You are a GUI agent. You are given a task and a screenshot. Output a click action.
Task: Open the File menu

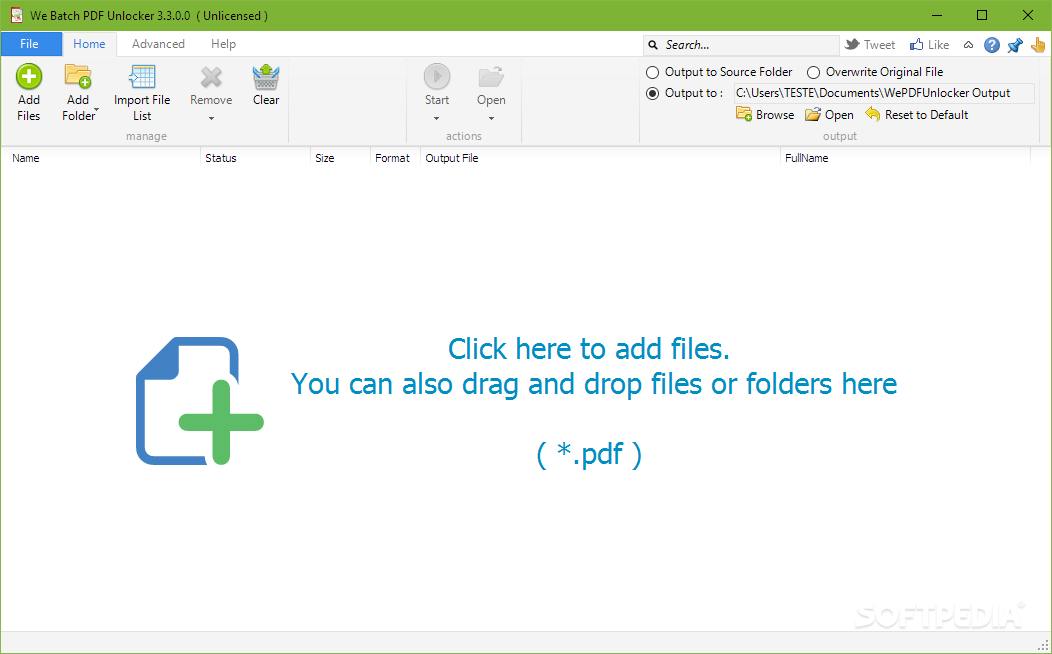(30, 44)
